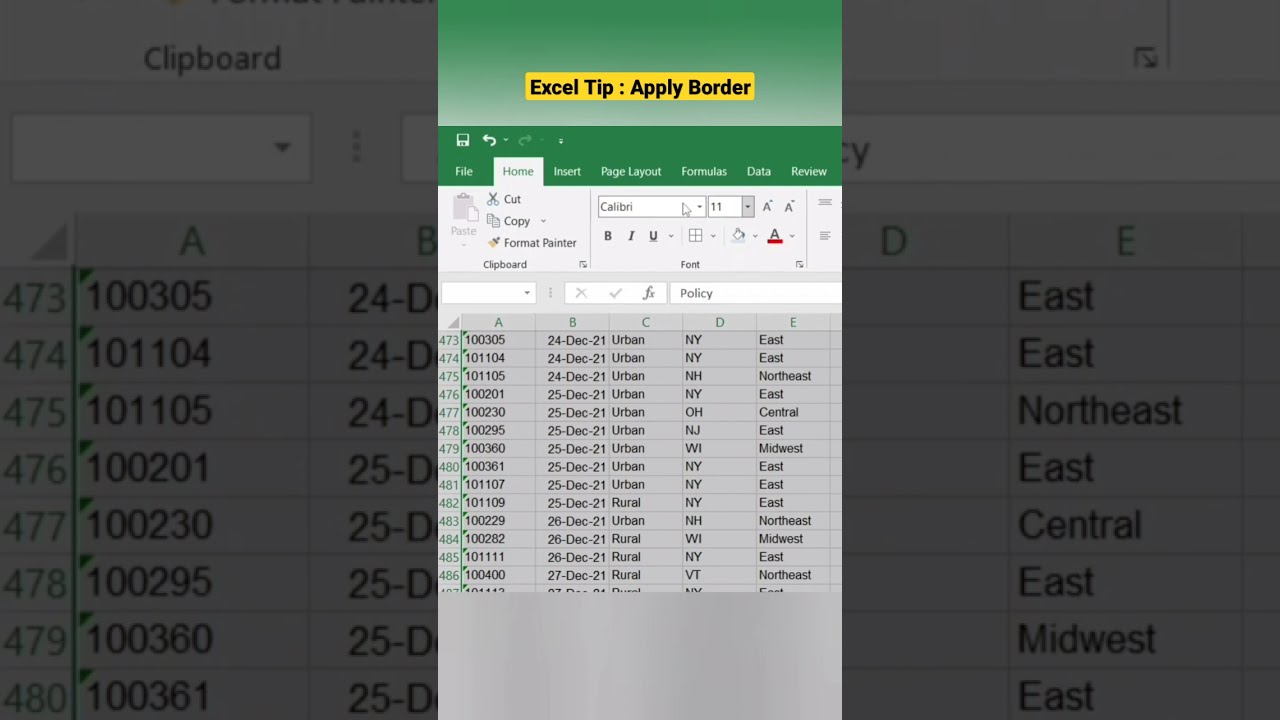The width and height of the screenshot is (1280, 720).
Task: Click the NJ state cell
Action: point(720,430)
